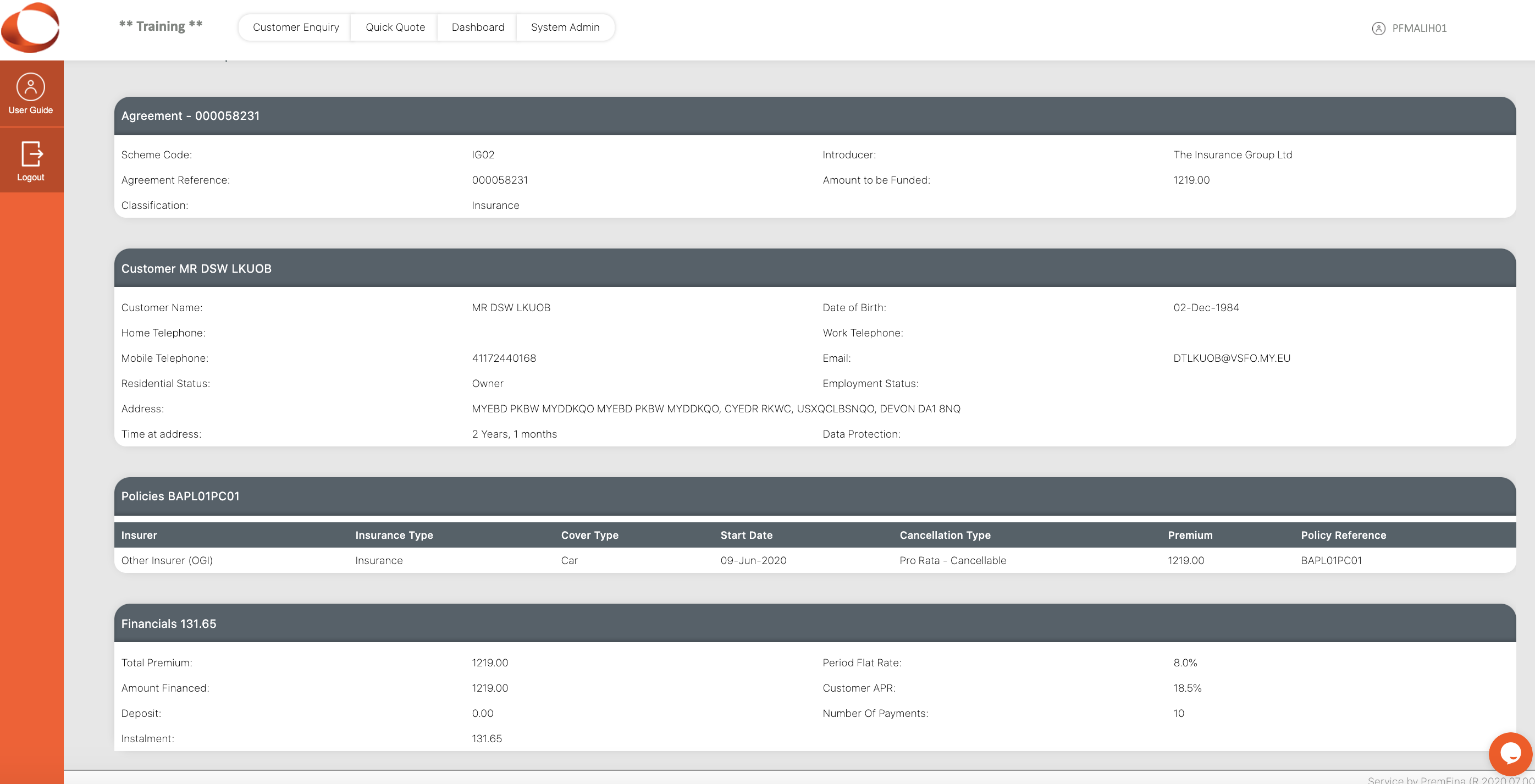Click the Insurance Type column header
1535x784 pixels.
point(394,535)
